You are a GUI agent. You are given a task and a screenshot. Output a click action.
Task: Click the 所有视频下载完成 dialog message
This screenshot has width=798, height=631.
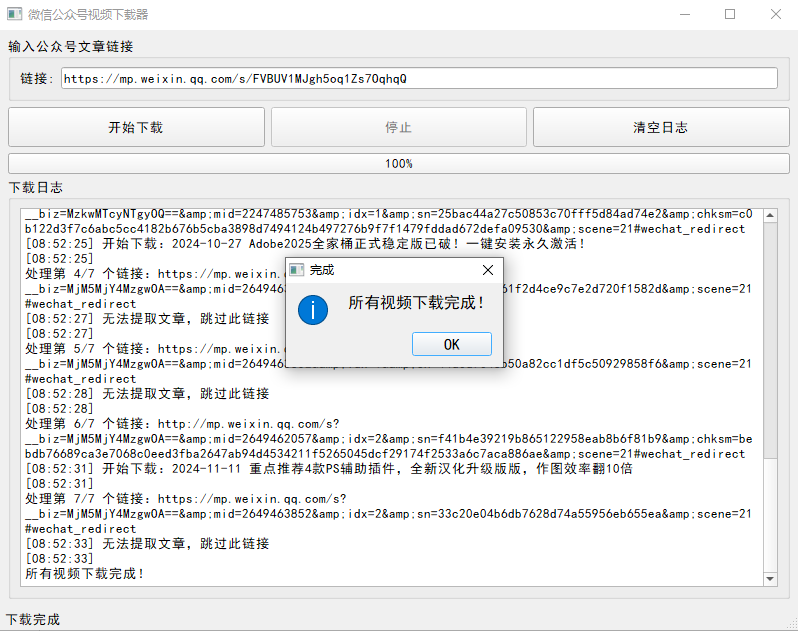[x=416, y=302]
